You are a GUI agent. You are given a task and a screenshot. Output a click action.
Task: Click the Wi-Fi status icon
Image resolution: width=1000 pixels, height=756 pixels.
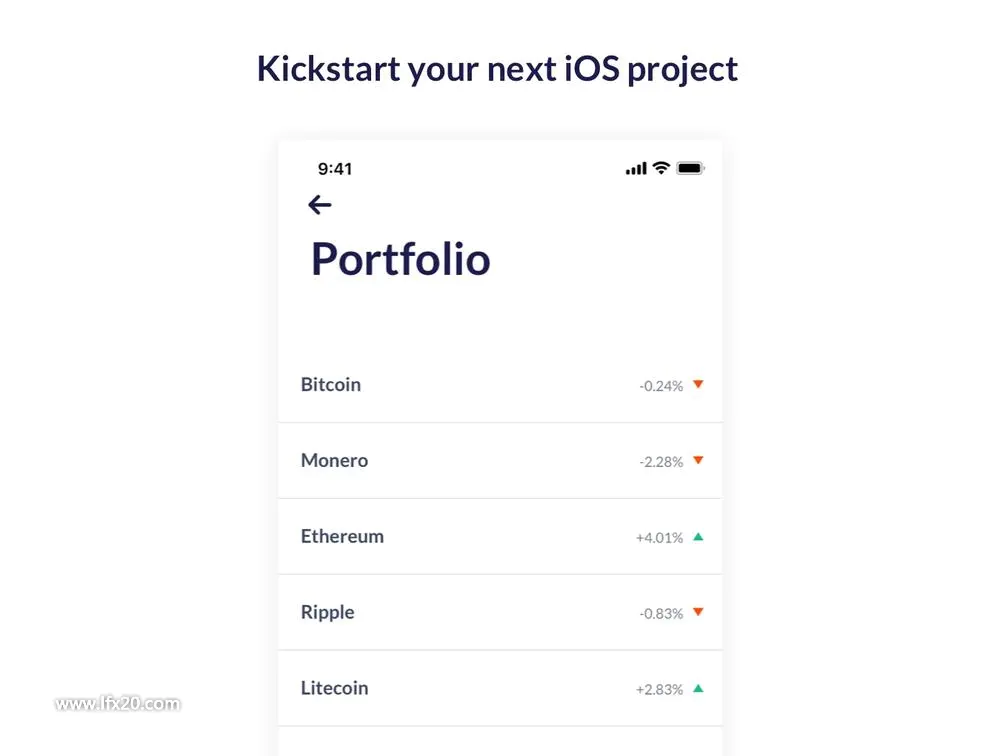point(661,168)
